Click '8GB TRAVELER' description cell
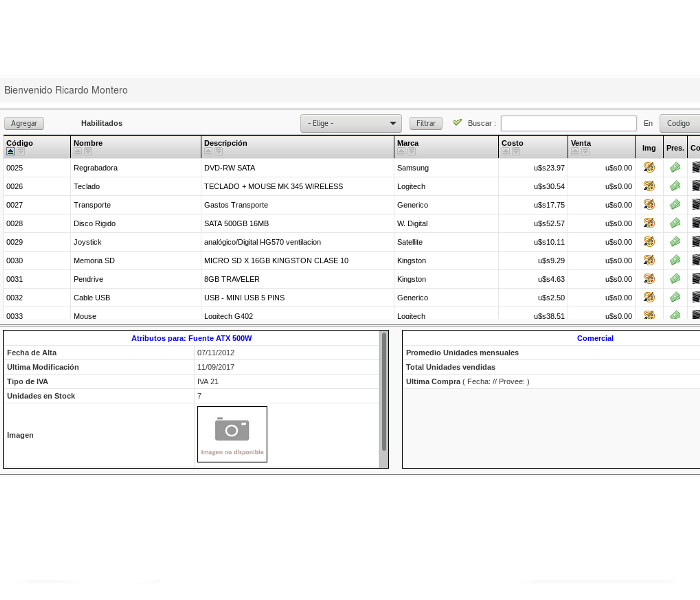The width and height of the screenshot is (700, 600). (x=232, y=279)
